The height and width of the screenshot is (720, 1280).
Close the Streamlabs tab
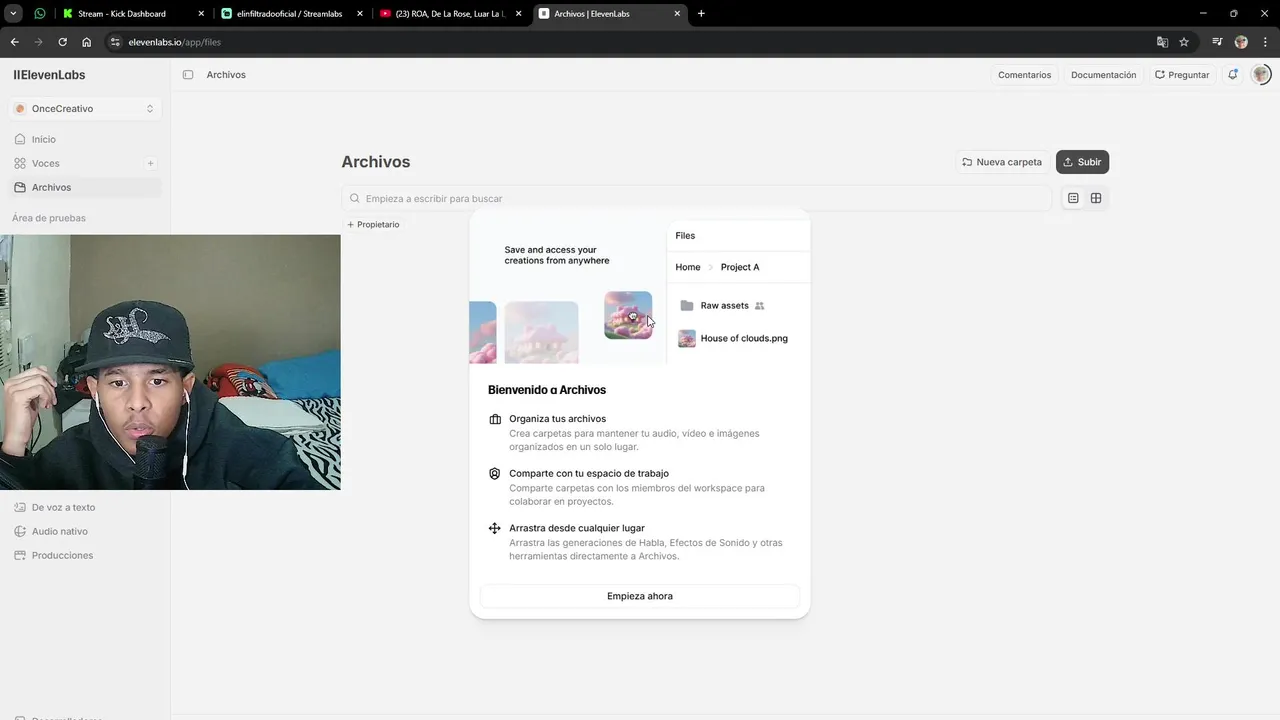pos(360,14)
